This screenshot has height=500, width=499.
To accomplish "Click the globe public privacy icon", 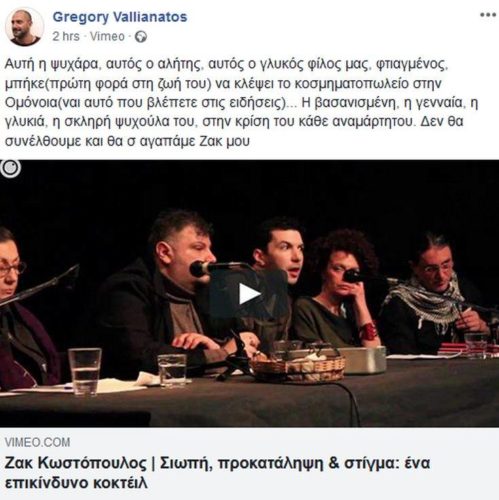I will 141,37.
